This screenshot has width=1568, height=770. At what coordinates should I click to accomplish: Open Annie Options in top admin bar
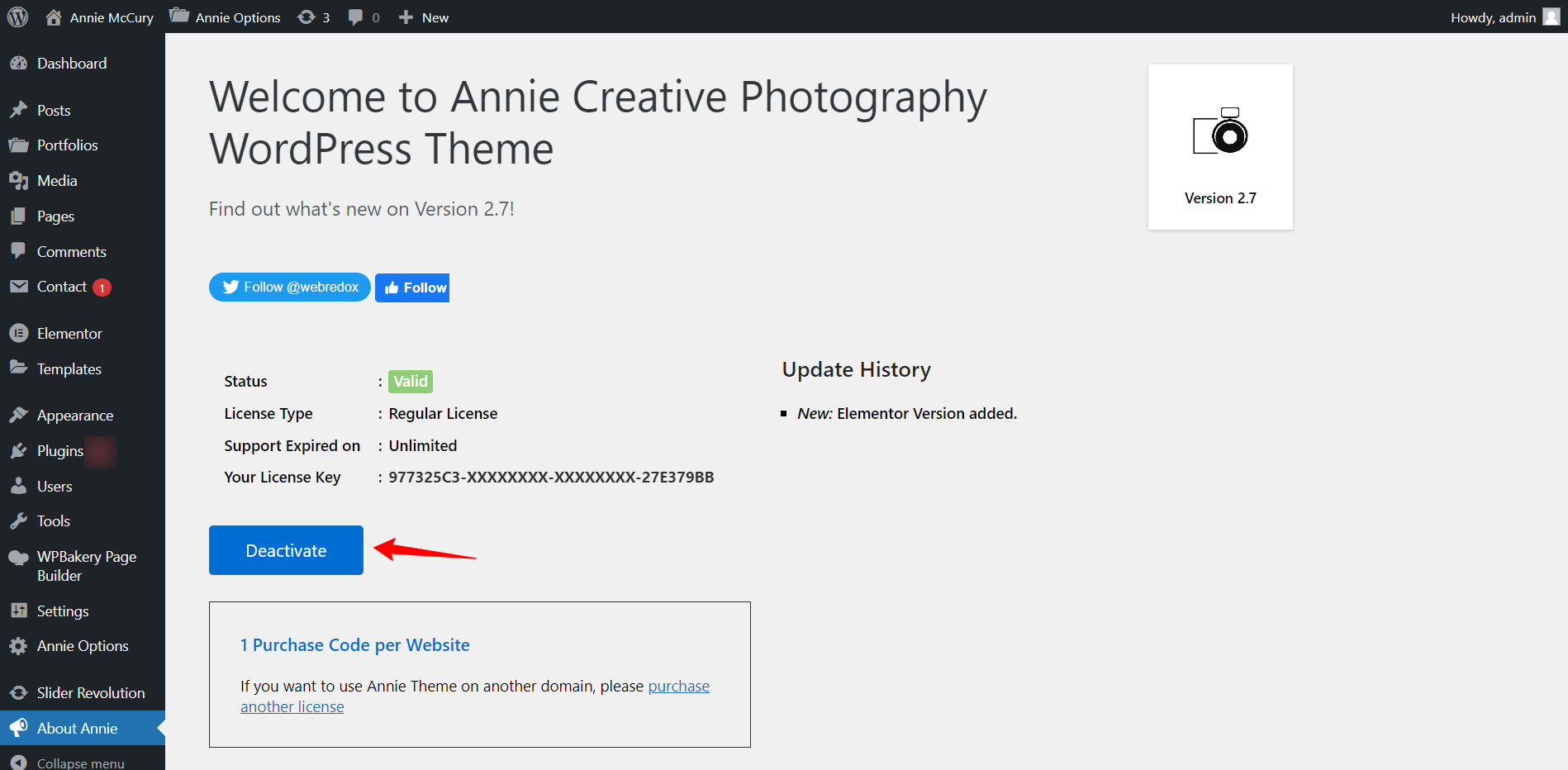point(225,17)
